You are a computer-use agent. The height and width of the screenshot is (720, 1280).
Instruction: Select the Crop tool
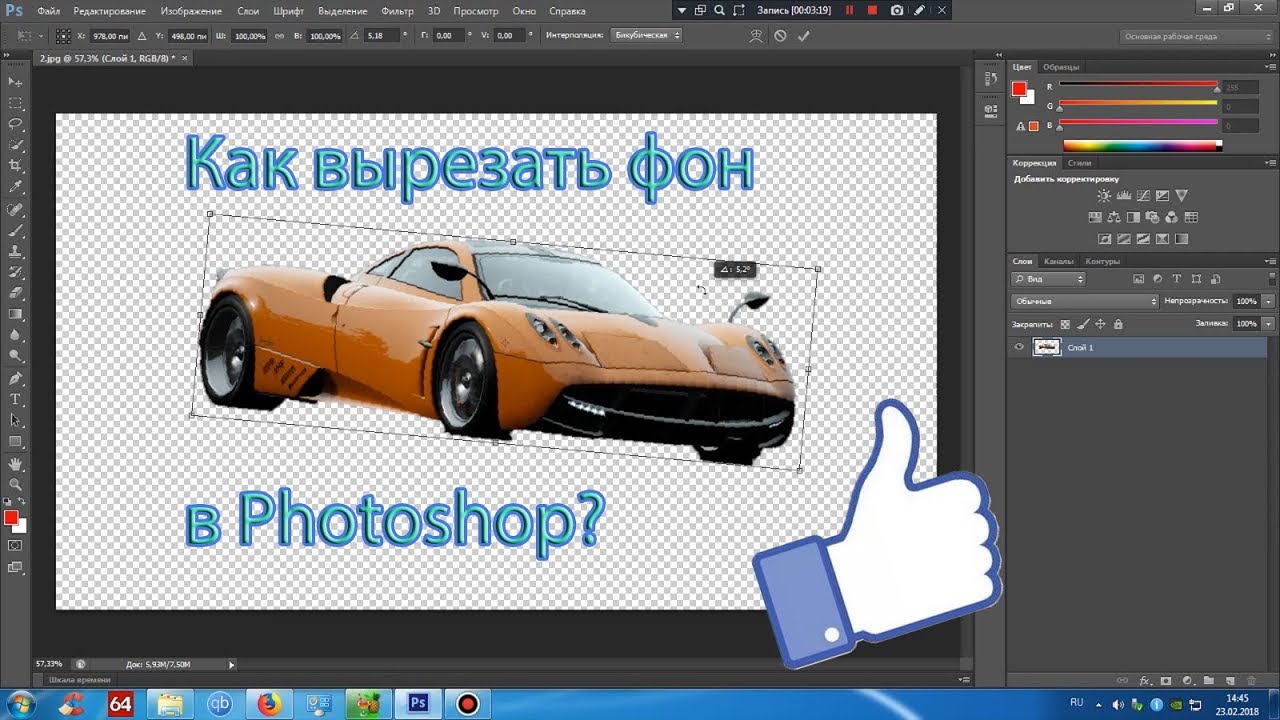click(x=15, y=166)
